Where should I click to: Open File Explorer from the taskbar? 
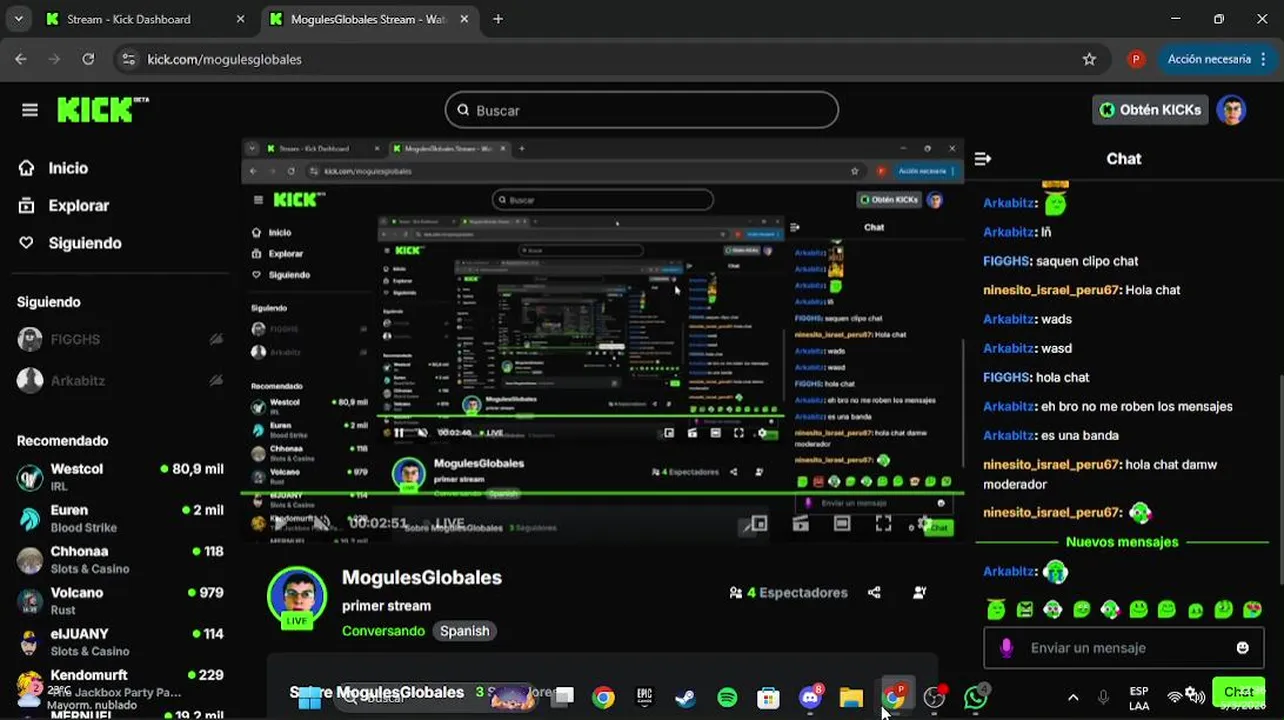(x=851, y=697)
